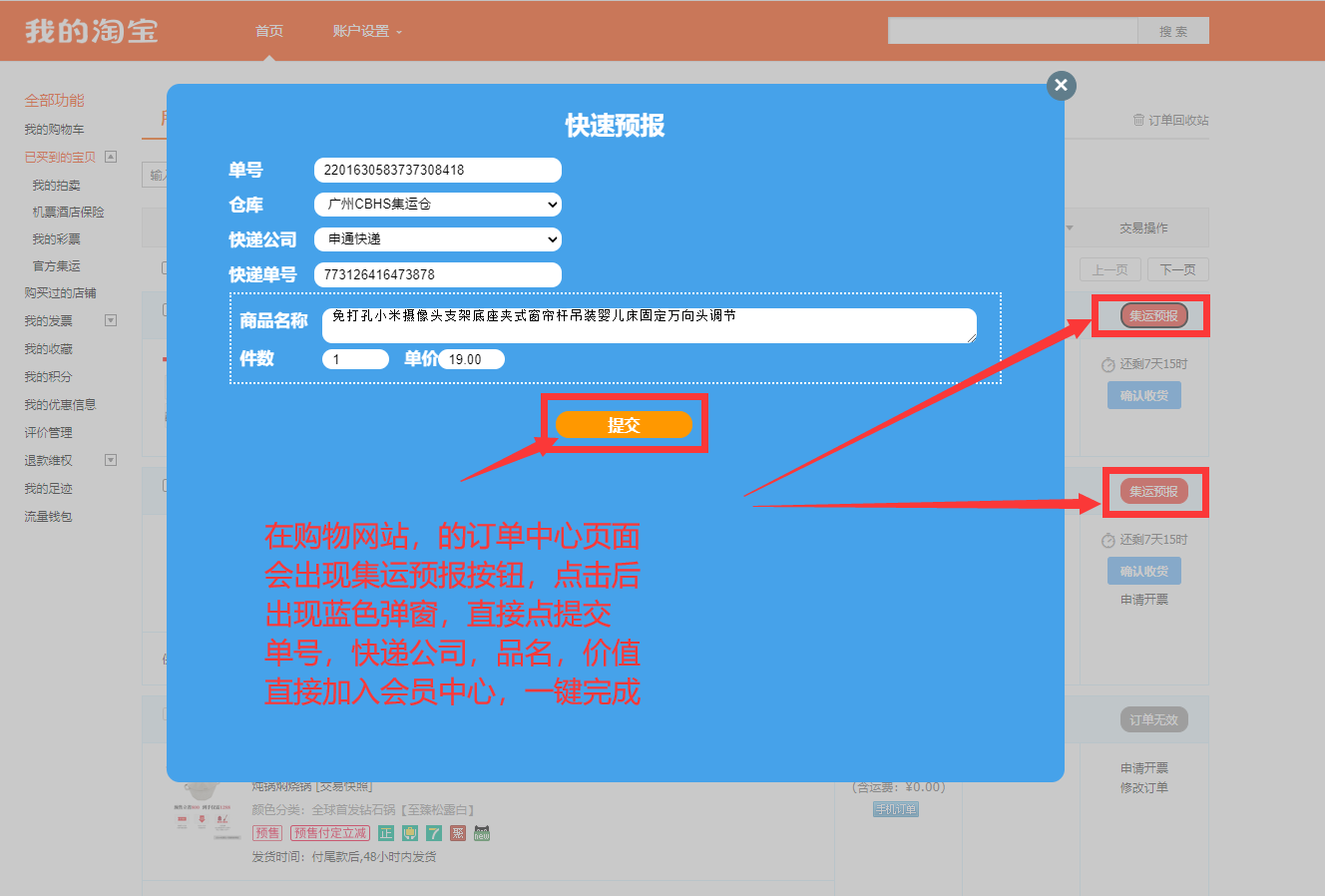Click 申请开票 above 修改订单
The height and width of the screenshot is (896, 1325).
[x=1144, y=768]
